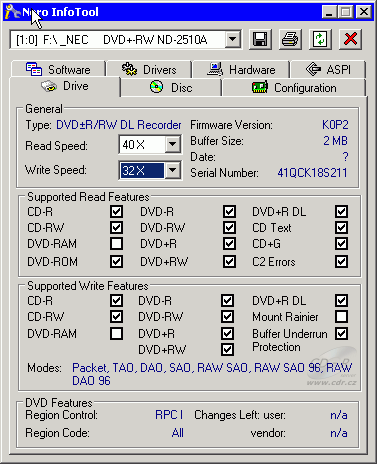Screen dimensions: 377x464
Task: Toggle Buffer Underrun Protection checkbox
Action: point(342,334)
